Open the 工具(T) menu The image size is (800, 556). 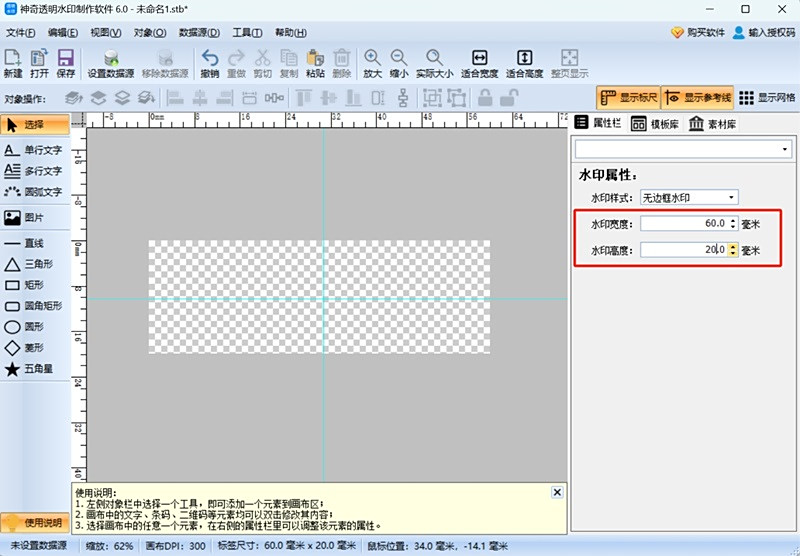pyautogui.click(x=247, y=33)
